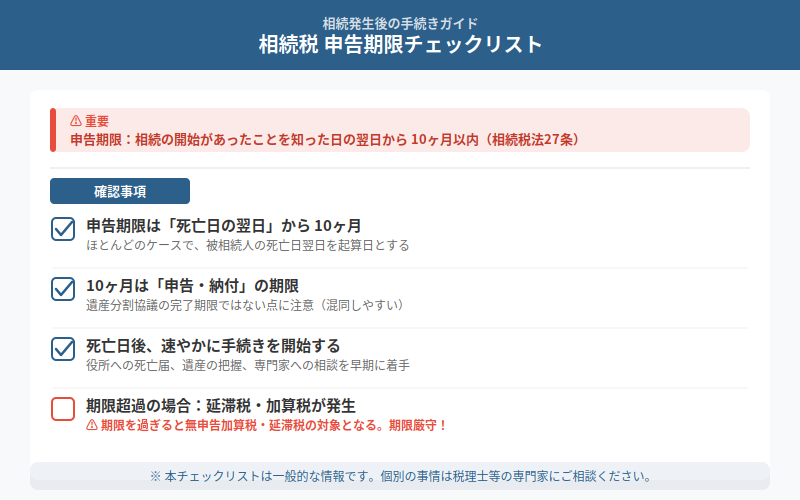Select the 死亡日後、速やかに手続きを開始する title
Image resolution: width=800 pixels, height=500 pixels.
click(x=213, y=345)
